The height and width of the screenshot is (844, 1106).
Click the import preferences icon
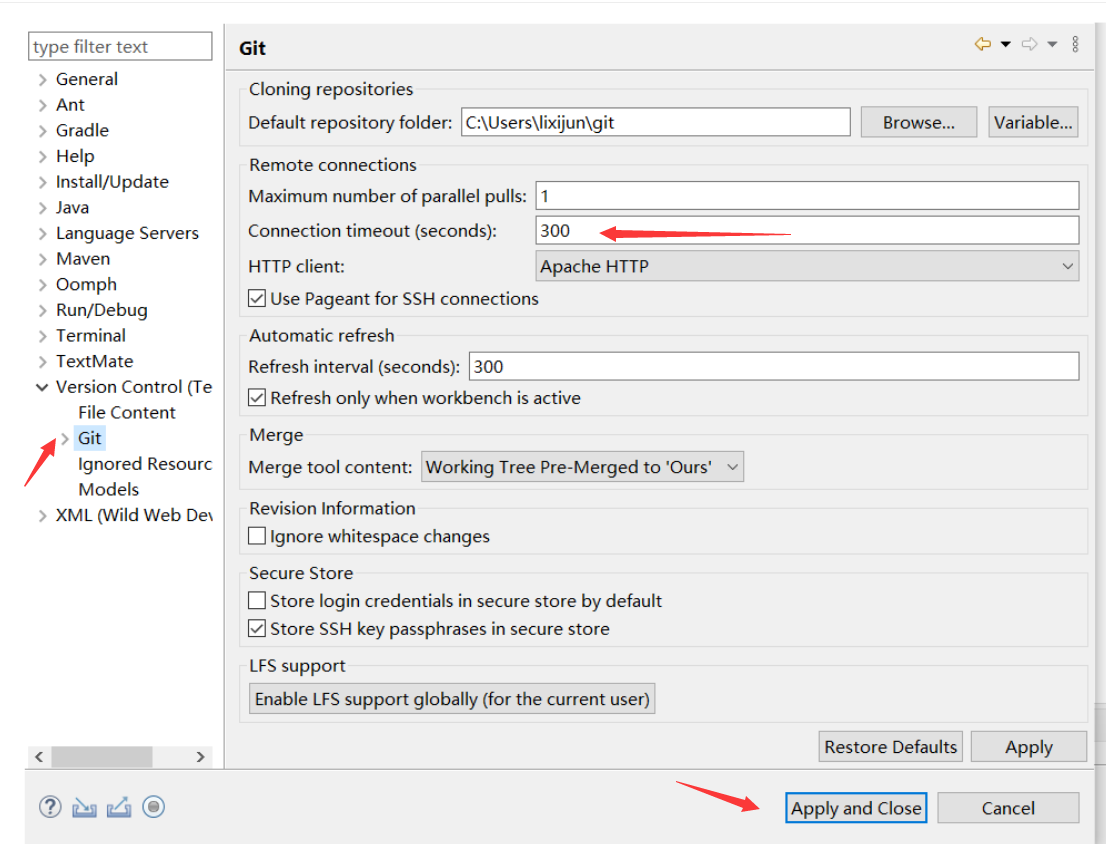[x=84, y=807]
